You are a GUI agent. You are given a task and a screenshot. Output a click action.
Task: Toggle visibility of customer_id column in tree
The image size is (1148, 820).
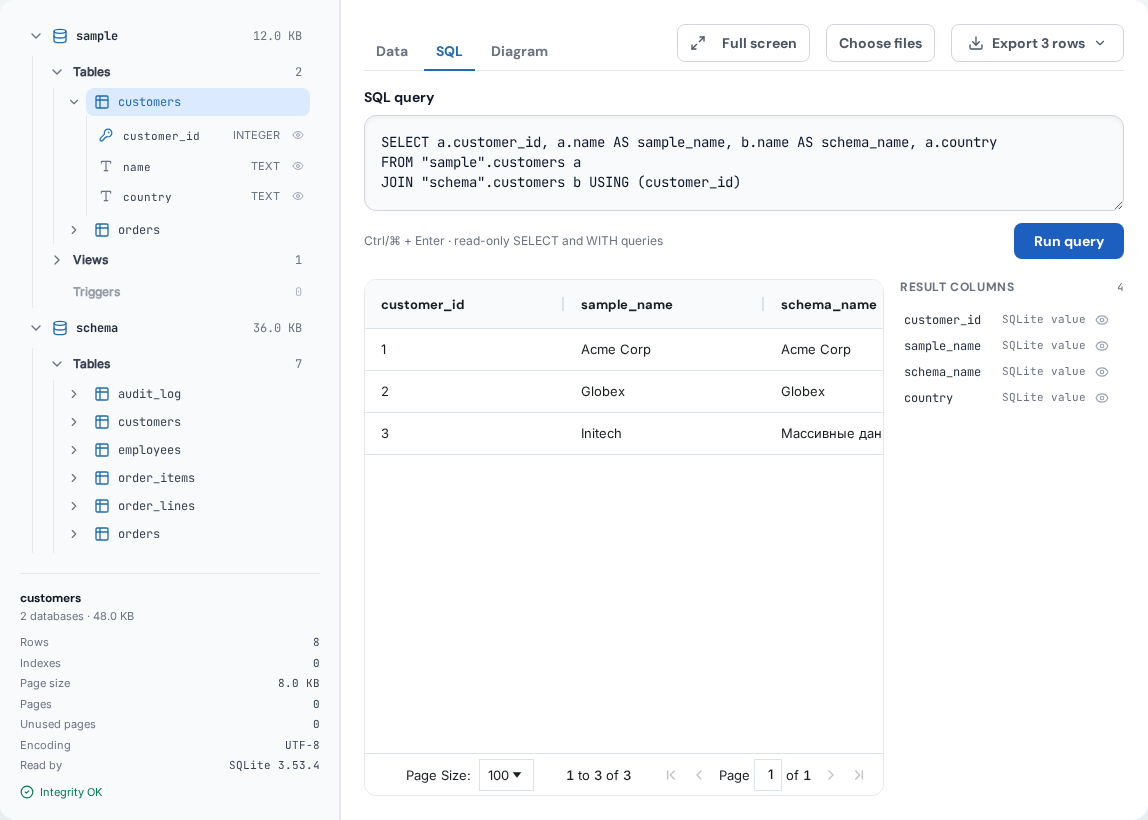click(298, 135)
